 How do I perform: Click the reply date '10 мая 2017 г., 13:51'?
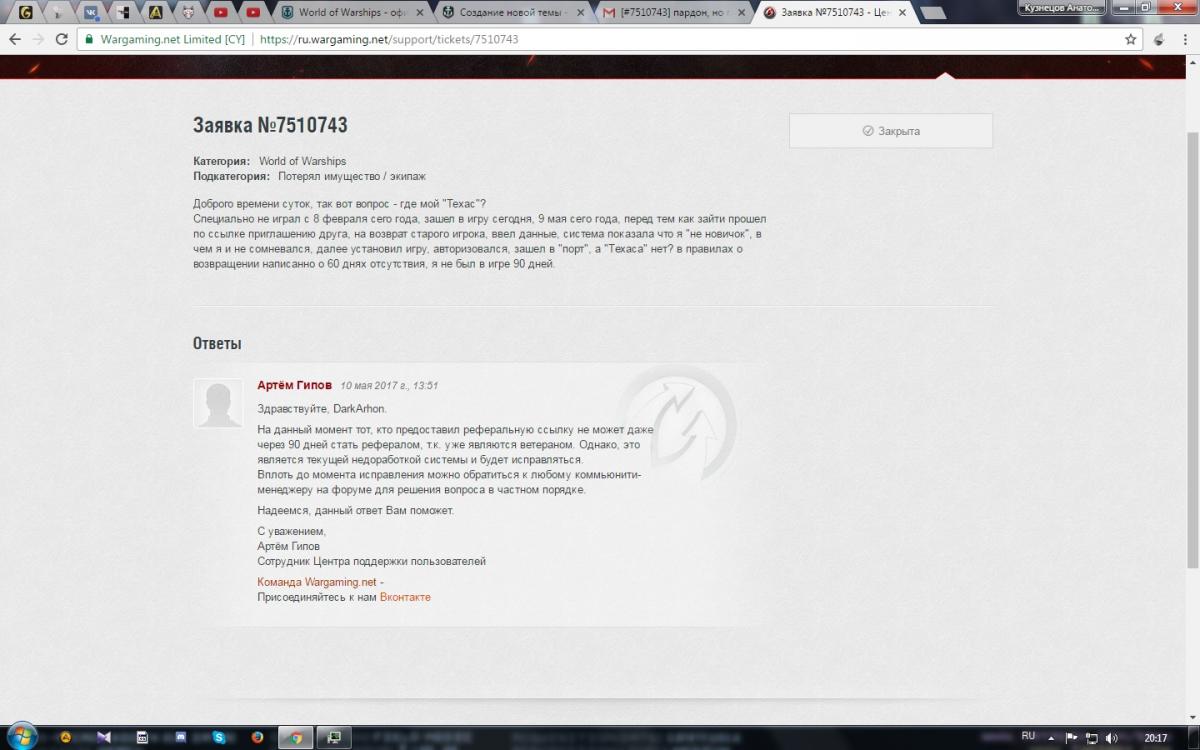[x=389, y=386]
